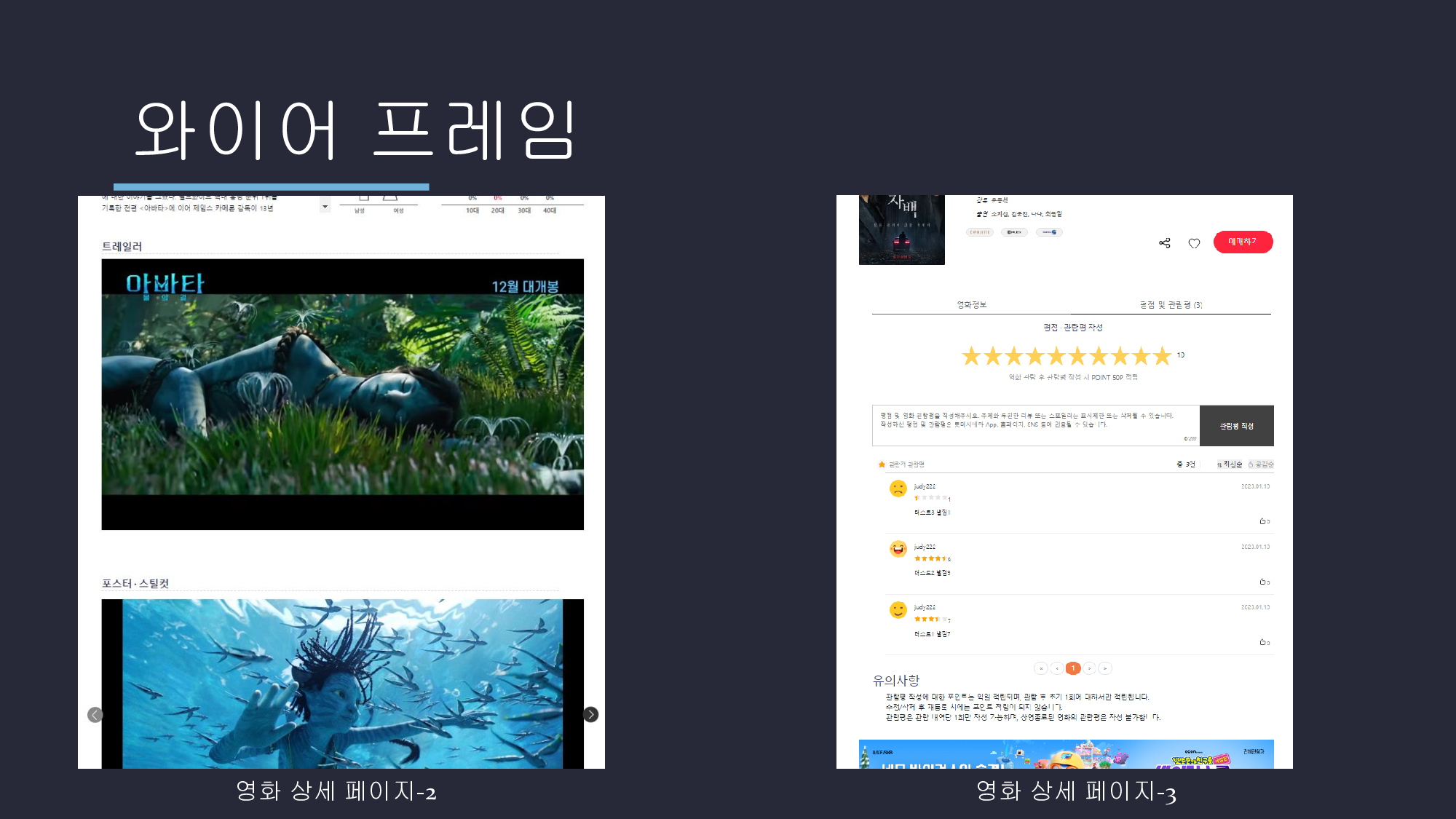Click the 포스터·스틸컷 section heading
The image size is (1456, 819).
pos(135,584)
